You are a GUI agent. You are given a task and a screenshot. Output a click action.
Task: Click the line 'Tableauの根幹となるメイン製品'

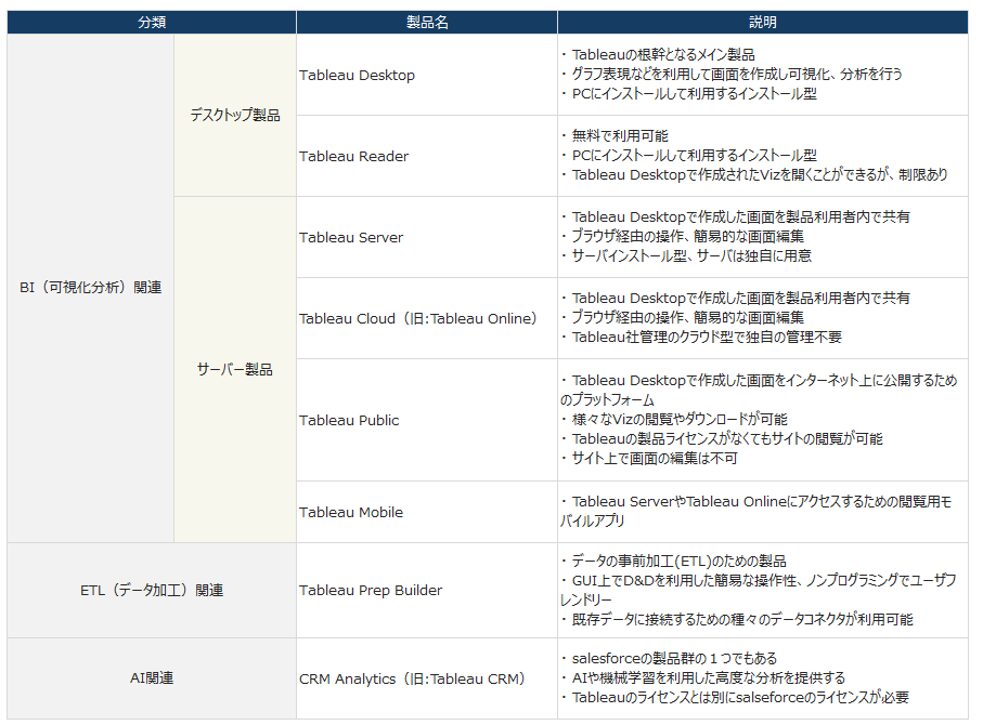(658, 55)
